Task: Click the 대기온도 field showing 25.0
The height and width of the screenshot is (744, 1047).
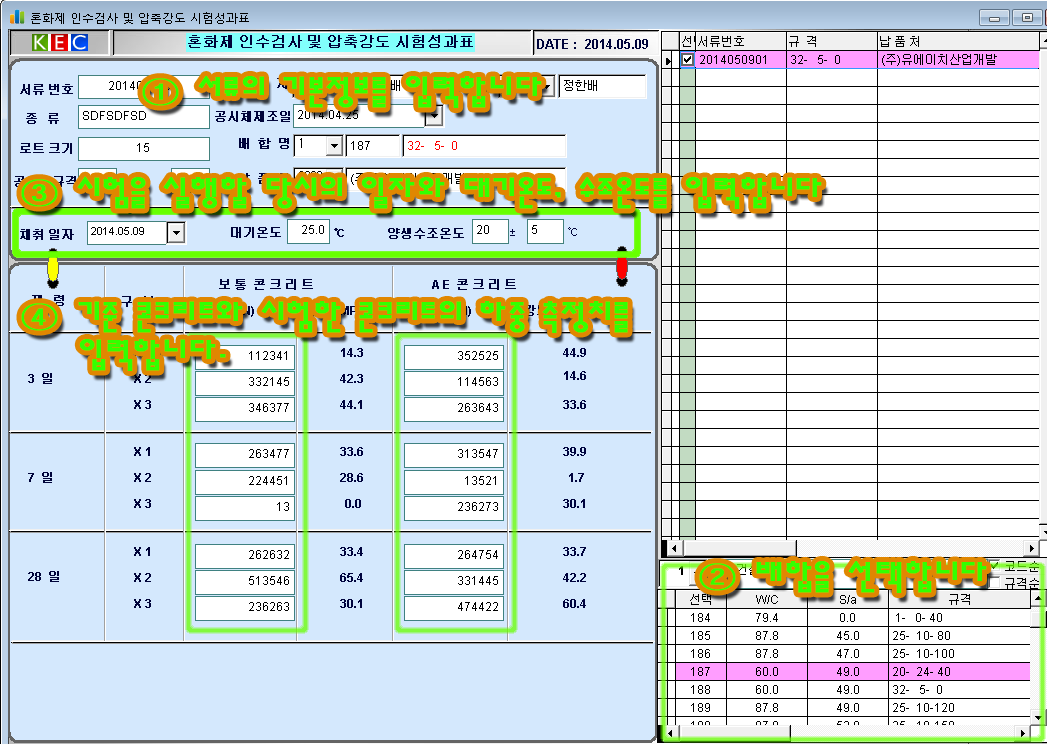Action: 308,231
